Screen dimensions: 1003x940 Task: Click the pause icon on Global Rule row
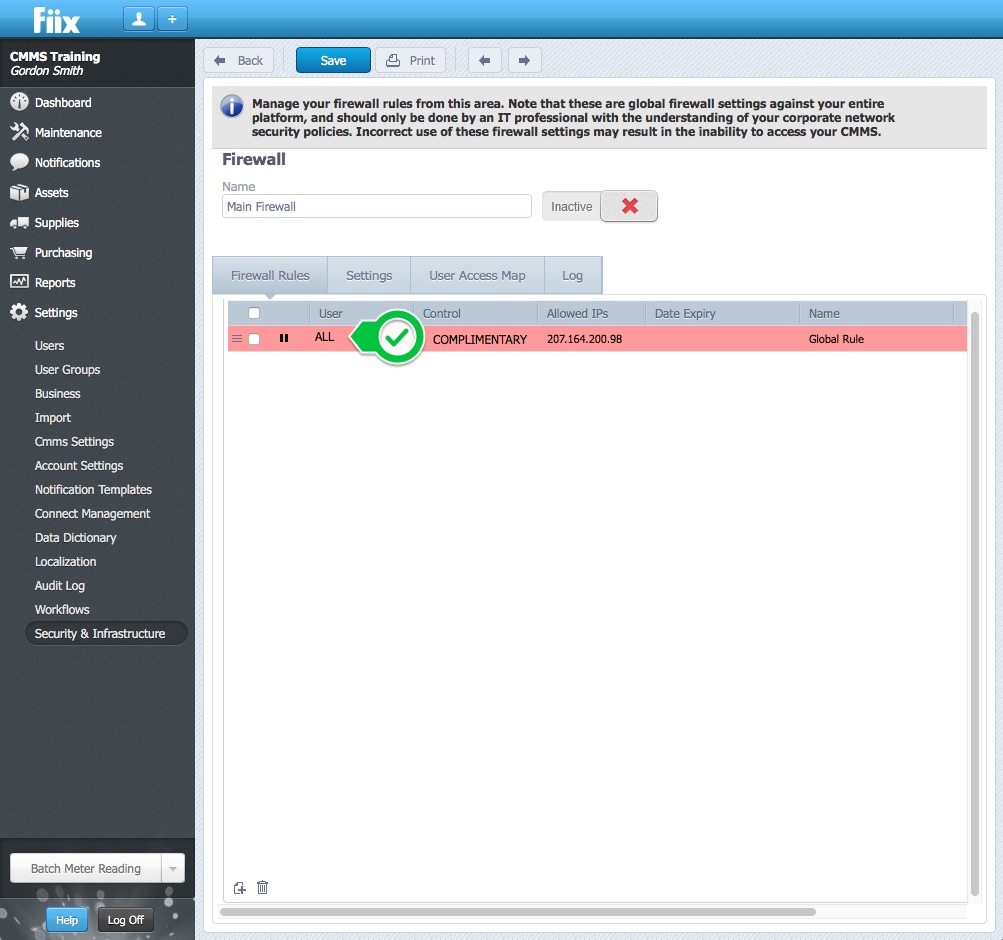[284, 338]
